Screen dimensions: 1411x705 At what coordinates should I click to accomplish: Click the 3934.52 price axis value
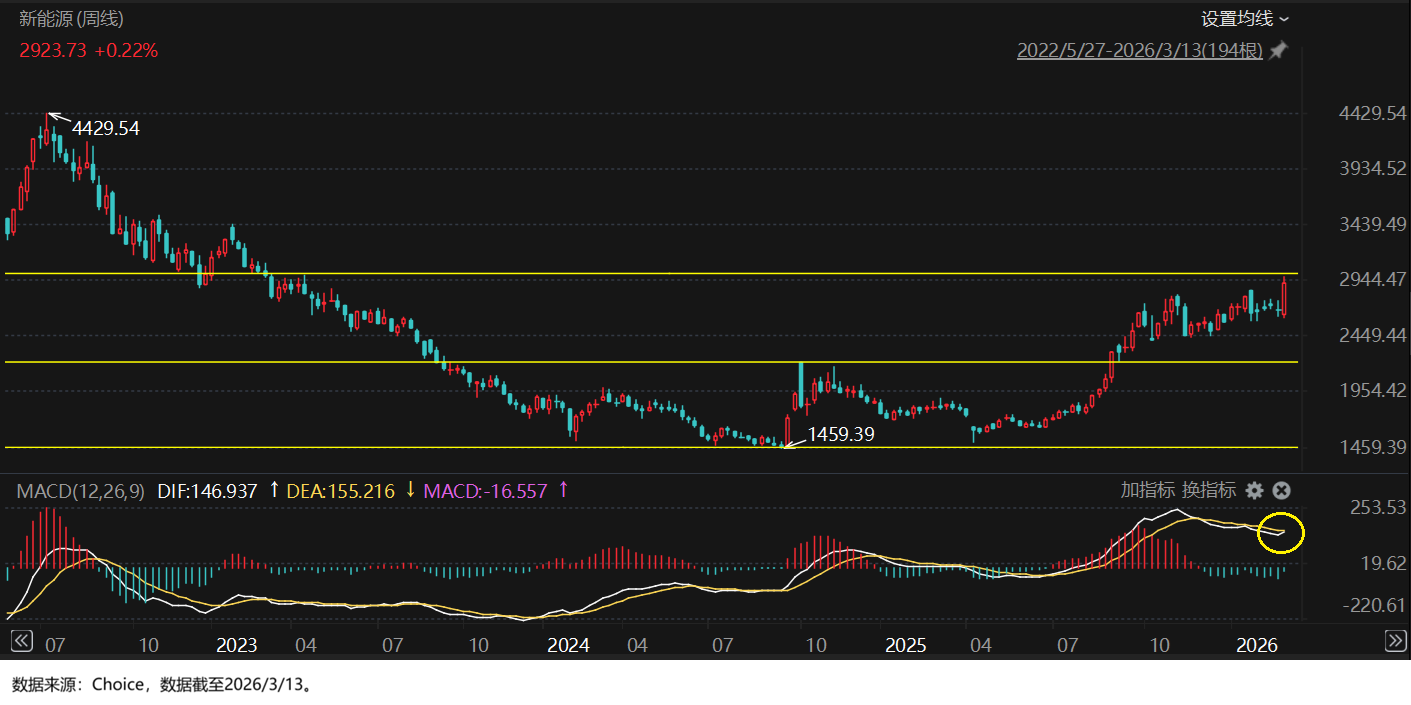[x=1372, y=169]
